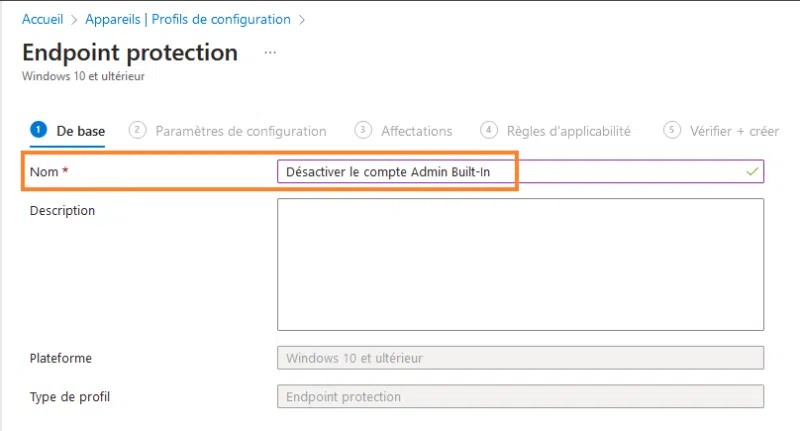This screenshot has height=431, width=800.
Task: Click the Type de profil field
Action: (520, 397)
